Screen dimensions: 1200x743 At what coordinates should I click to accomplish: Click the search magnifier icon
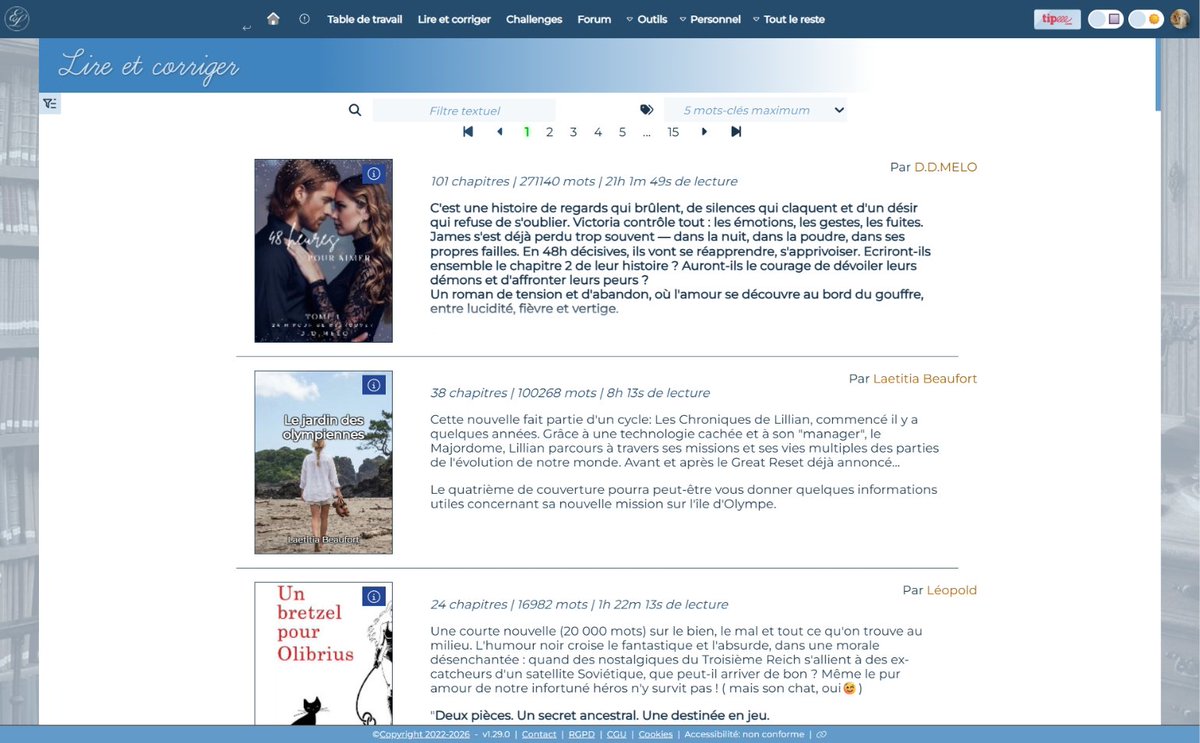pyautogui.click(x=355, y=110)
